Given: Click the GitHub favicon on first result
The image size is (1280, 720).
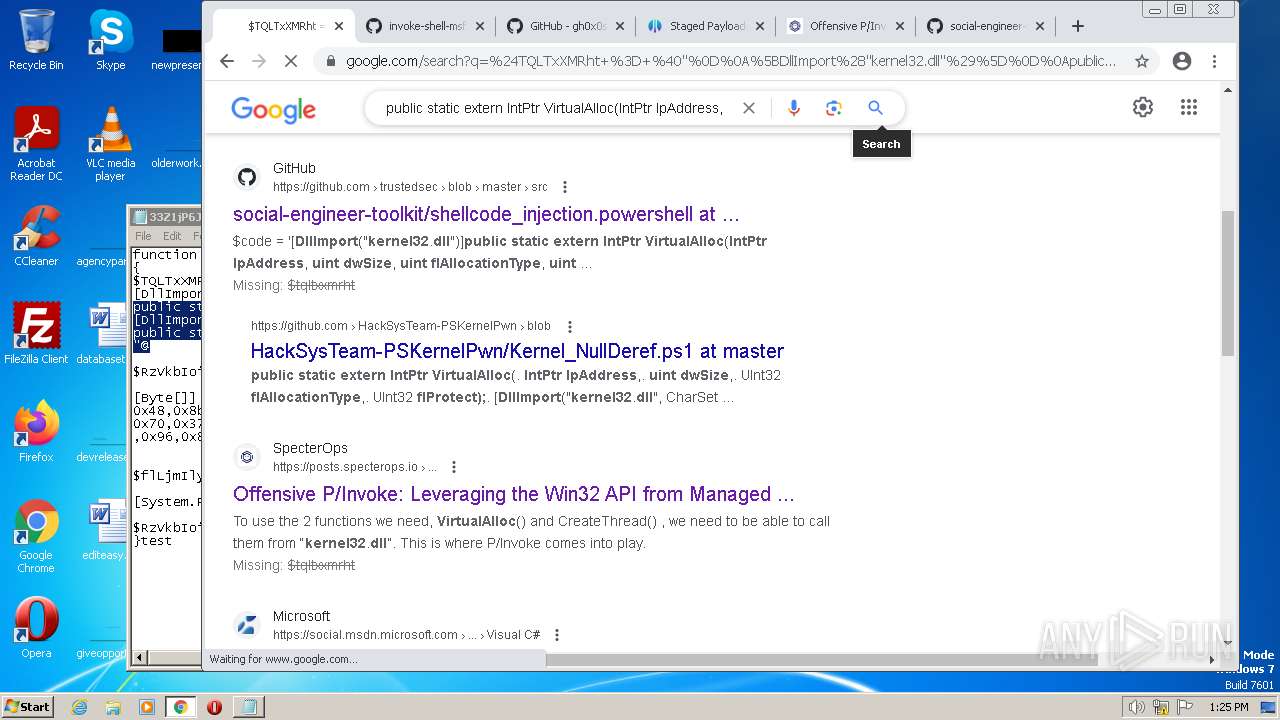Looking at the screenshot, I should pos(247,177).
